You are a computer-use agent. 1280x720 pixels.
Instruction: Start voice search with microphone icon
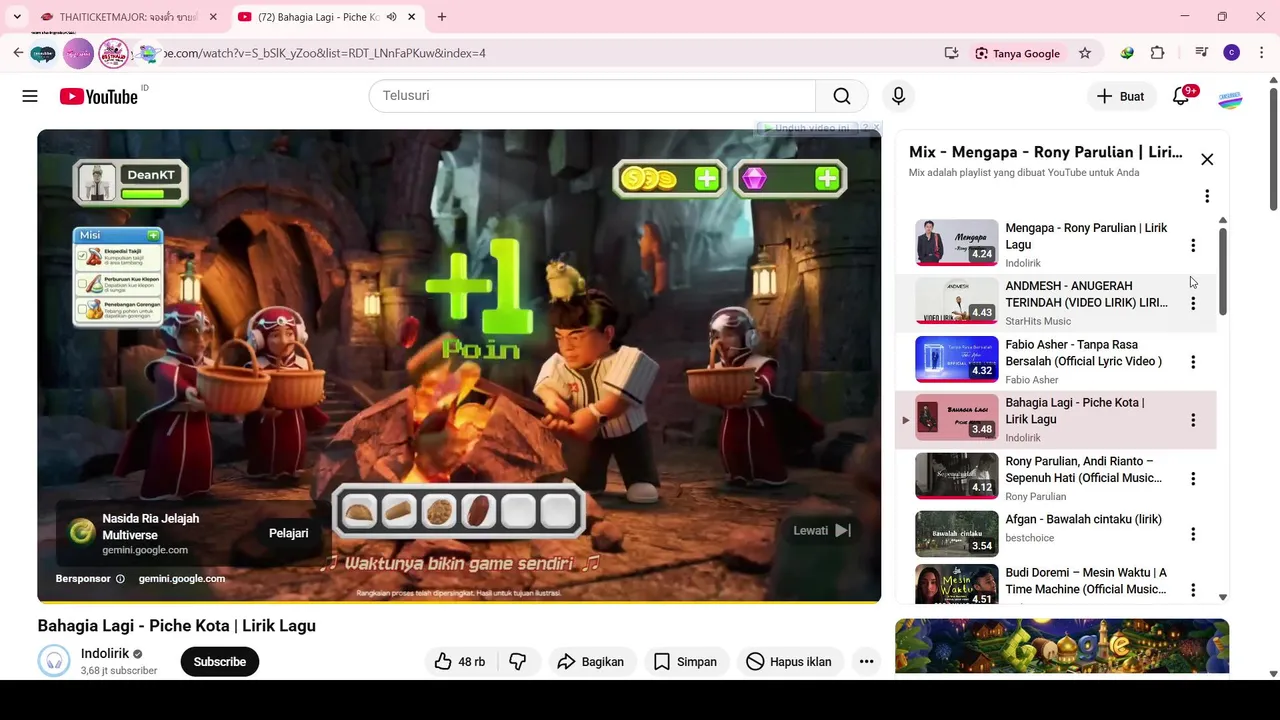[x=898, y=96]
